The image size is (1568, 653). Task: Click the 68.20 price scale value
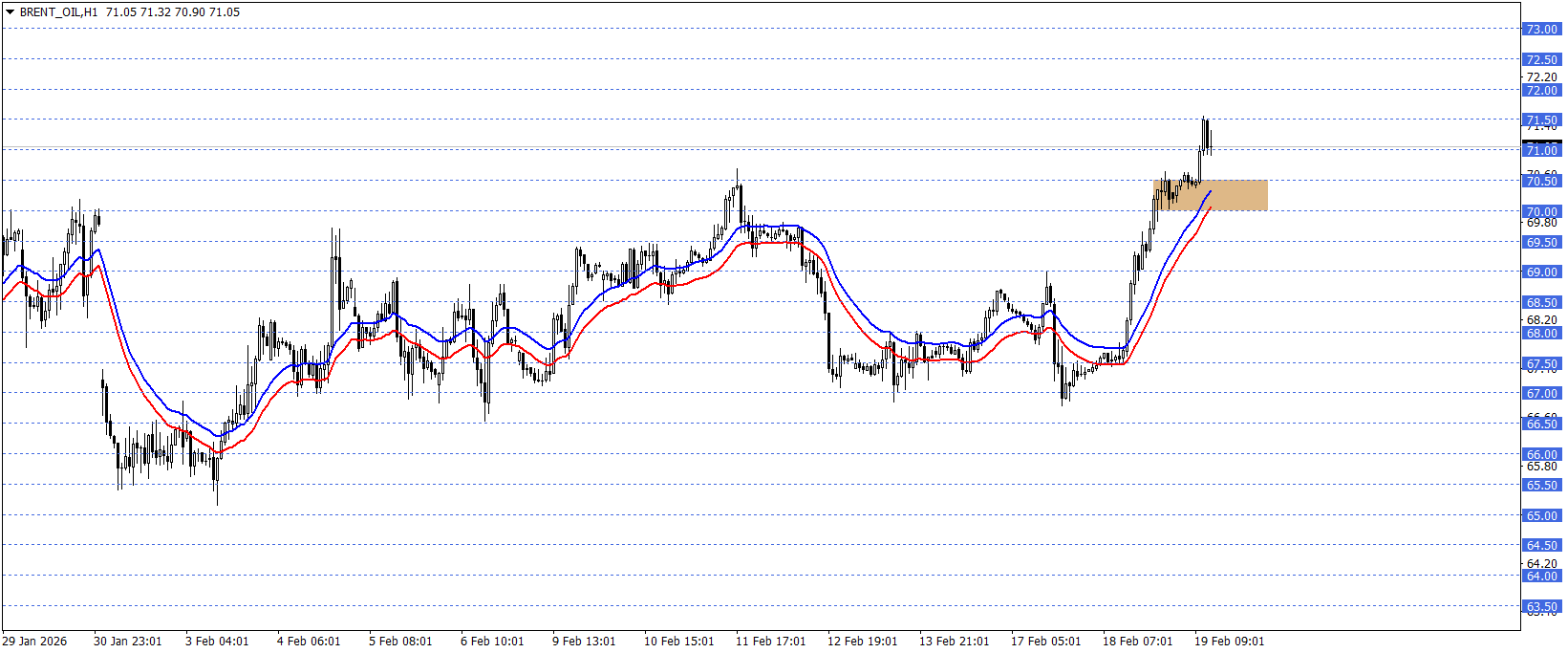pos(1541,319)
